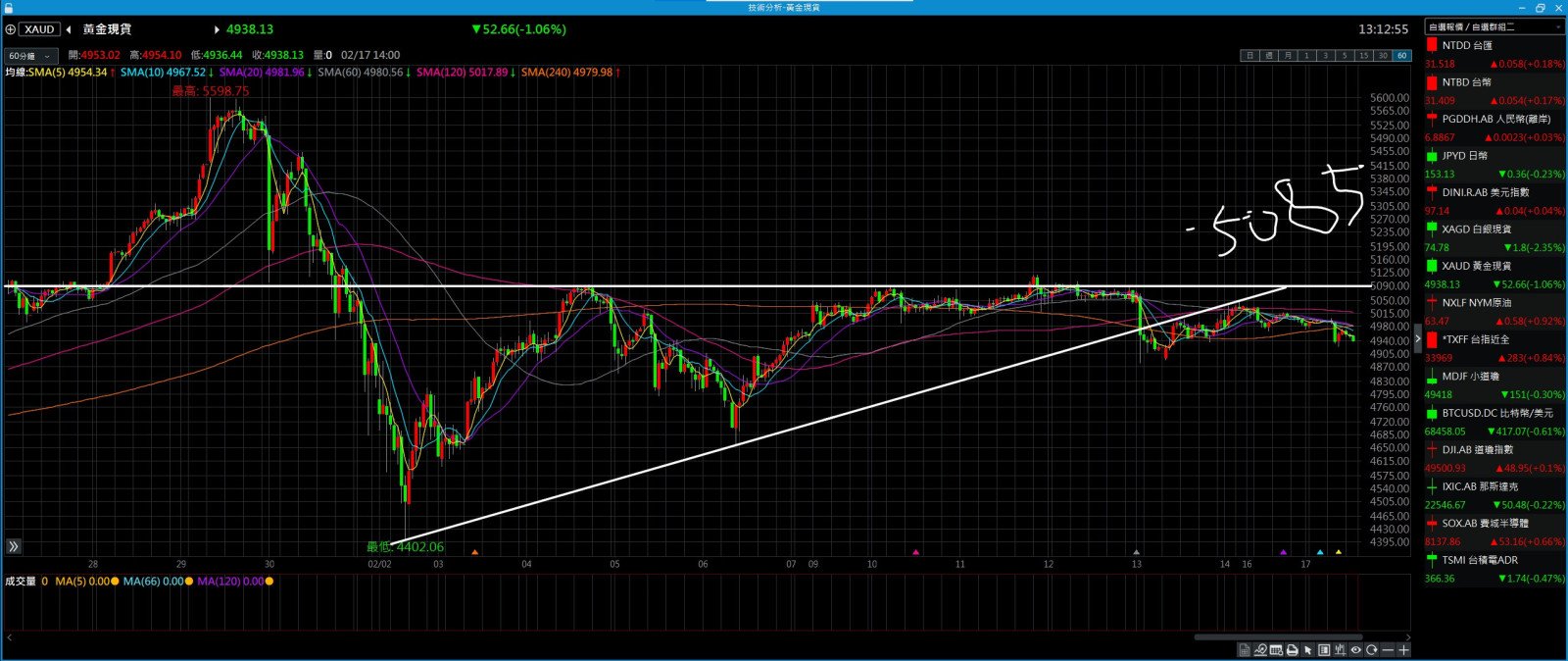Expand the left panel with double-chevron button
Screen dimensions: 1568x661
[x=14, y=546]
